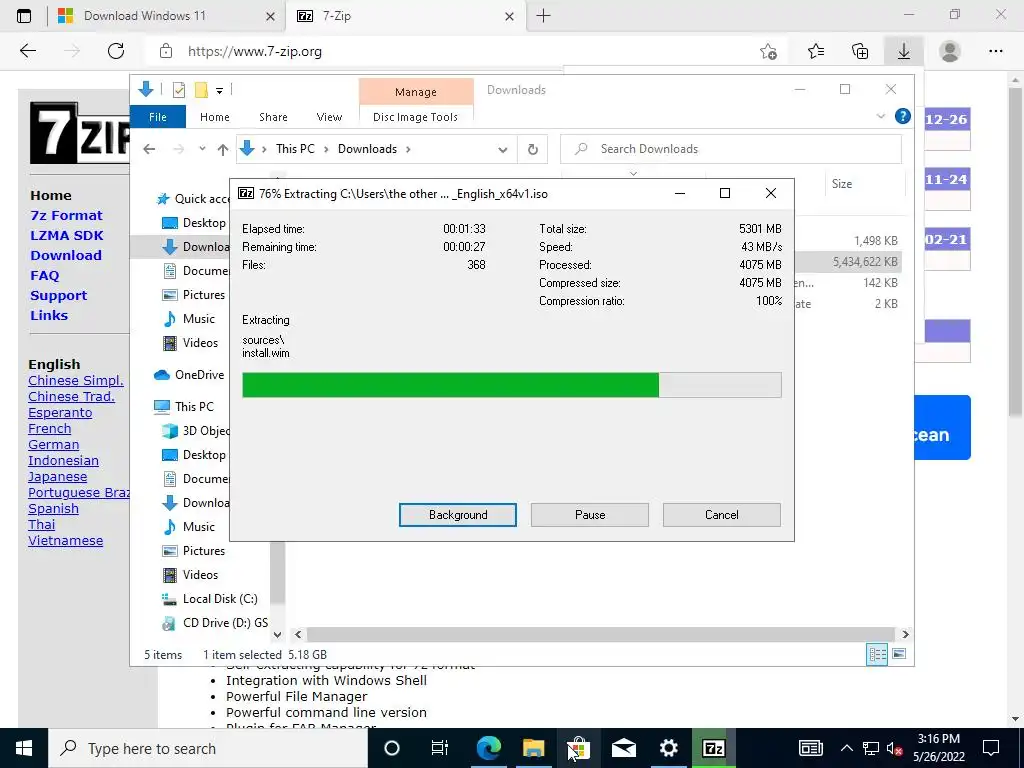The width and height of the screenshot is (1024, 768).
Task: Expand the chevron after Downloads in breadcrumb
Action: coord(408,150)
